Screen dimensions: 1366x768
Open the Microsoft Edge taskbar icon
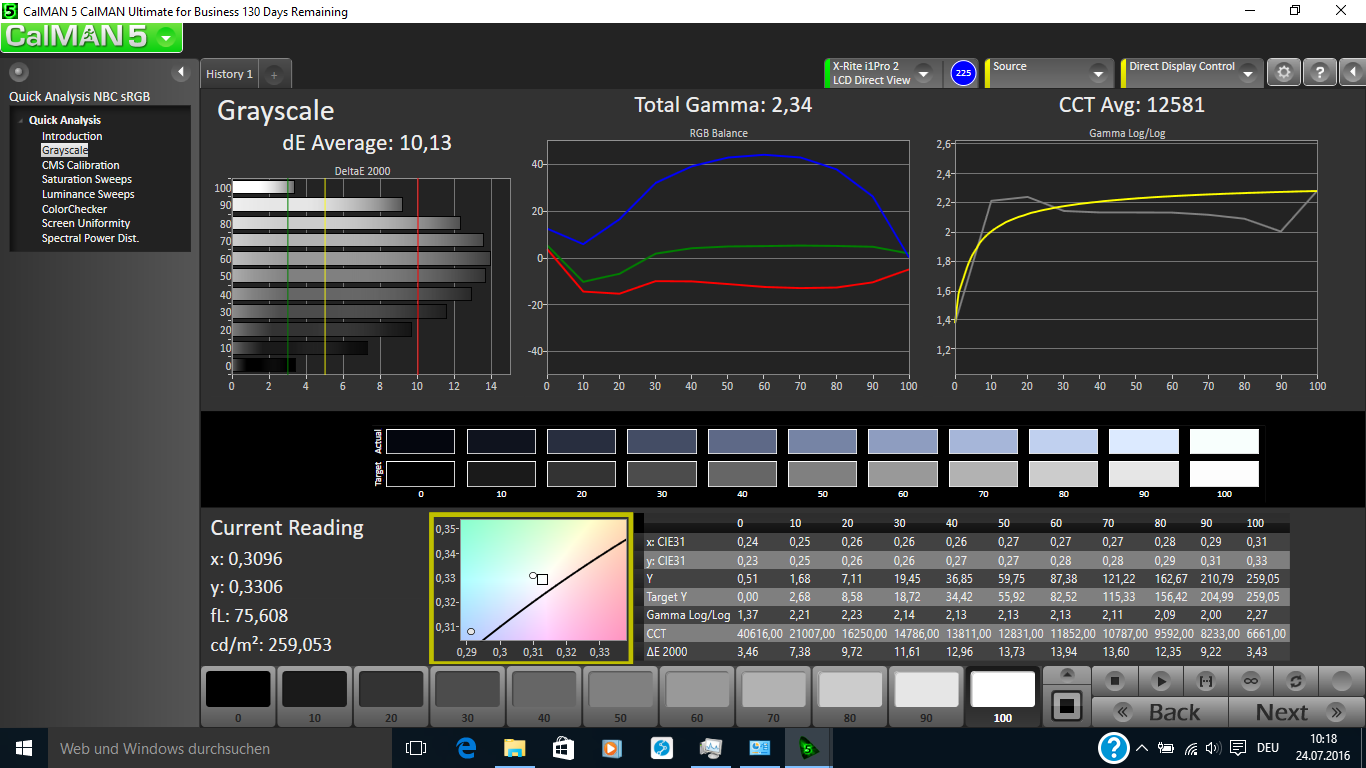[466, 748]
